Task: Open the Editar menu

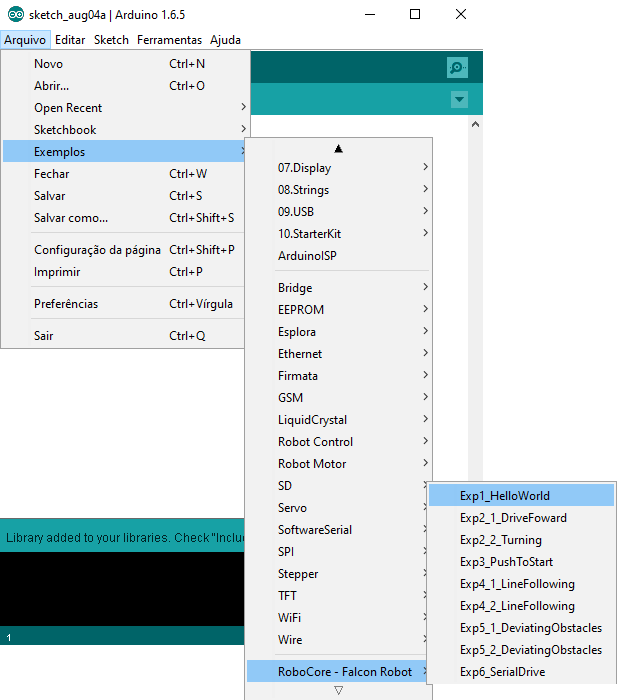Action: point(70,40)
